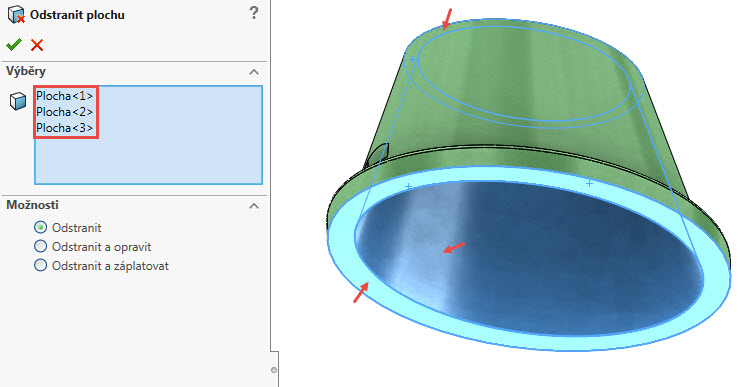The image size is (750, 387).
Task: Collapse the Výběry section chevron
Action: [254, 72]
